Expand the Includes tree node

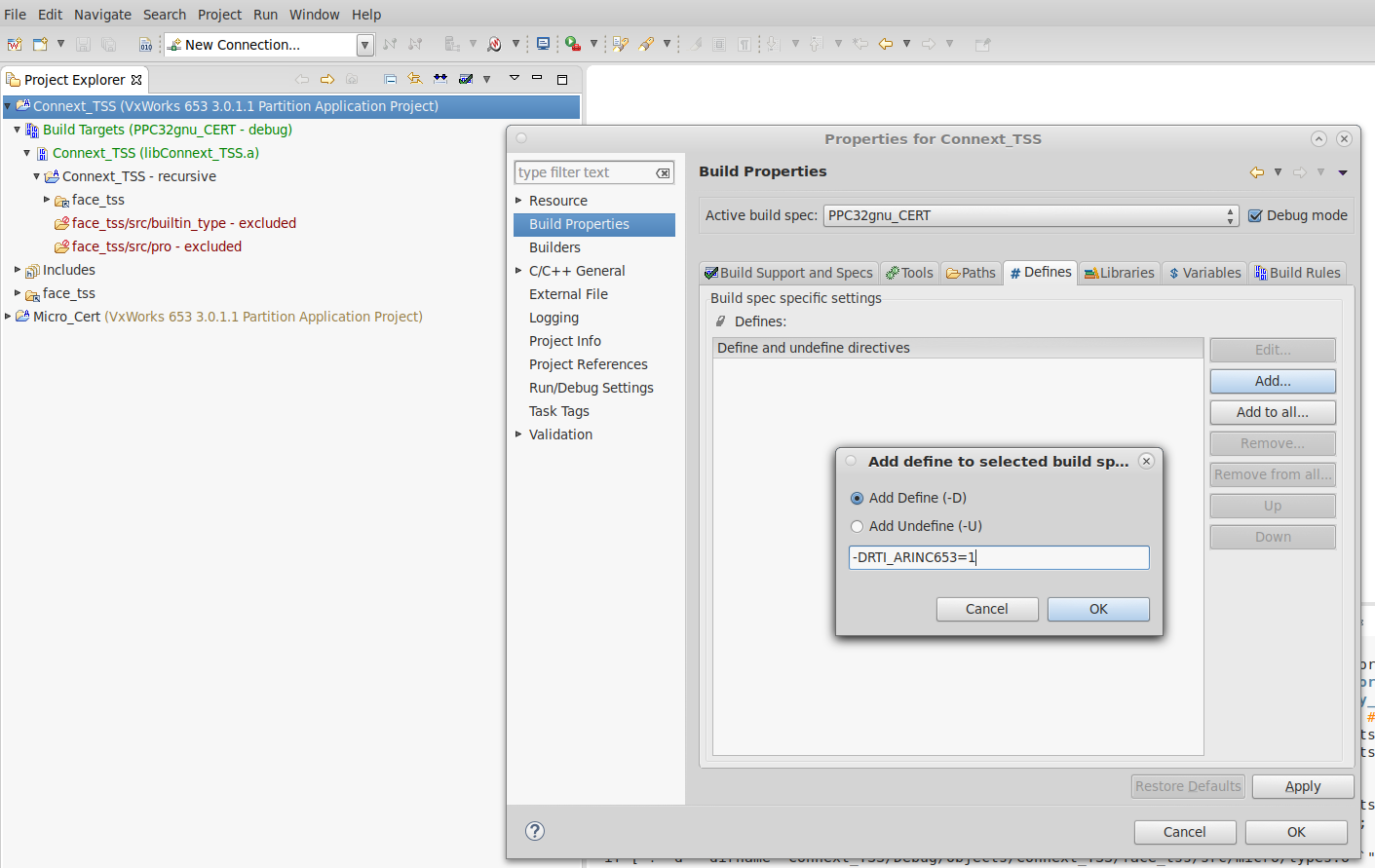point(18,270)
